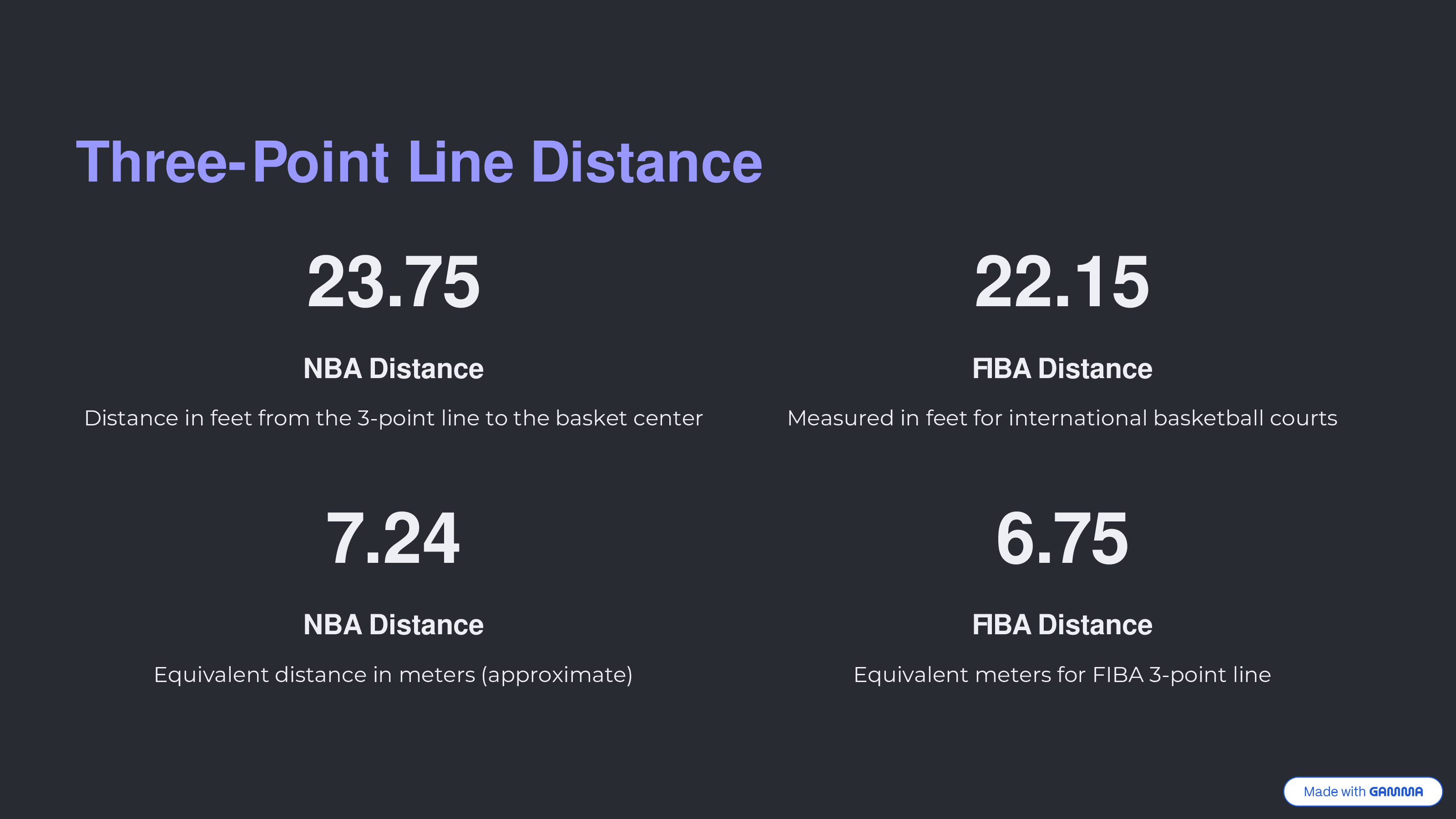The image size is (1456, 819).
Task: Click the word Distance in the title
Action: coord(647,162)
